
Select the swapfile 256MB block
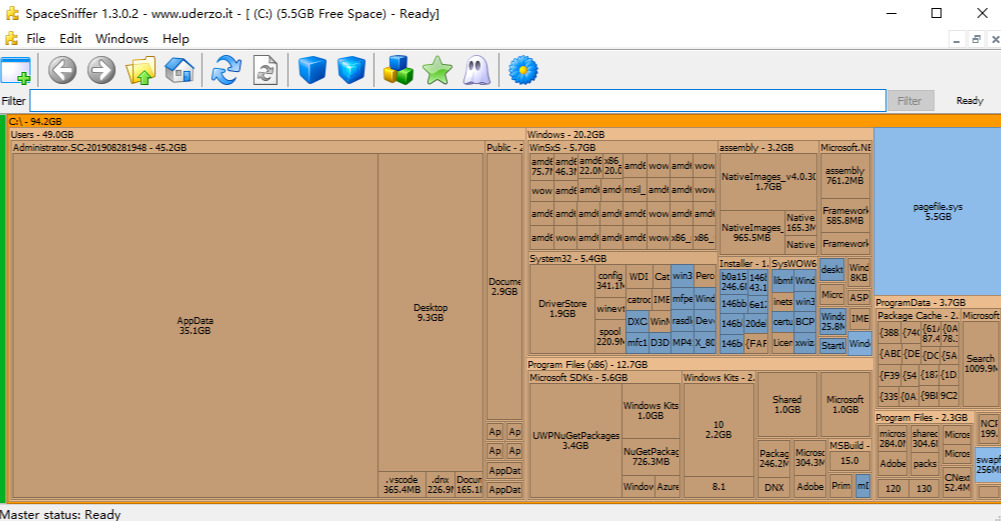pyautogui.click(x=988, y=464)
